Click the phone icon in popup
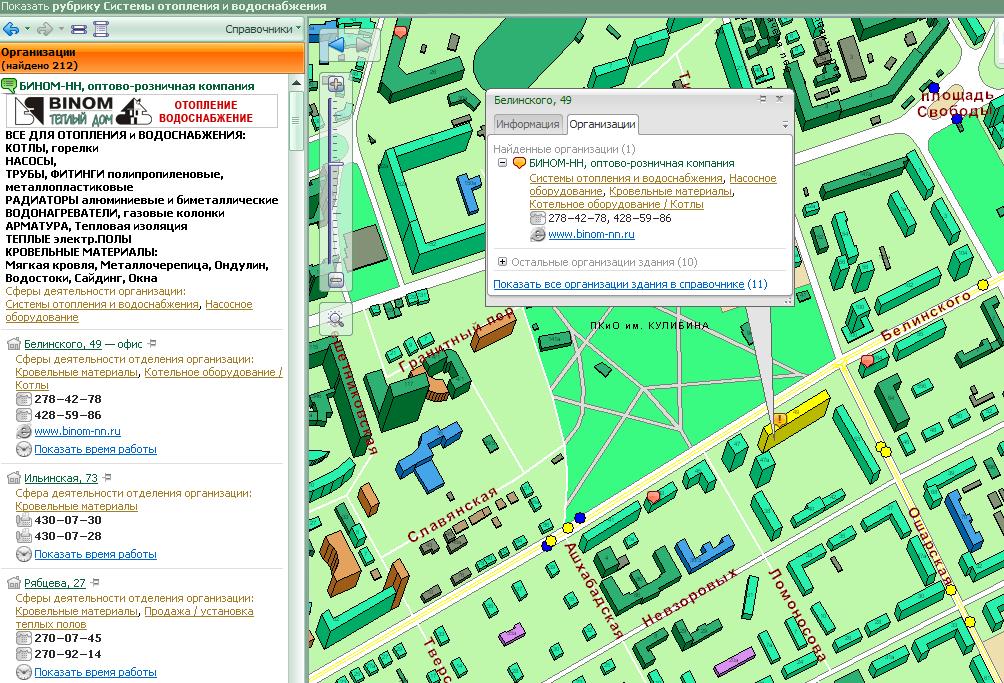This screenshot has height=683, width=1004. pos(537,218)
